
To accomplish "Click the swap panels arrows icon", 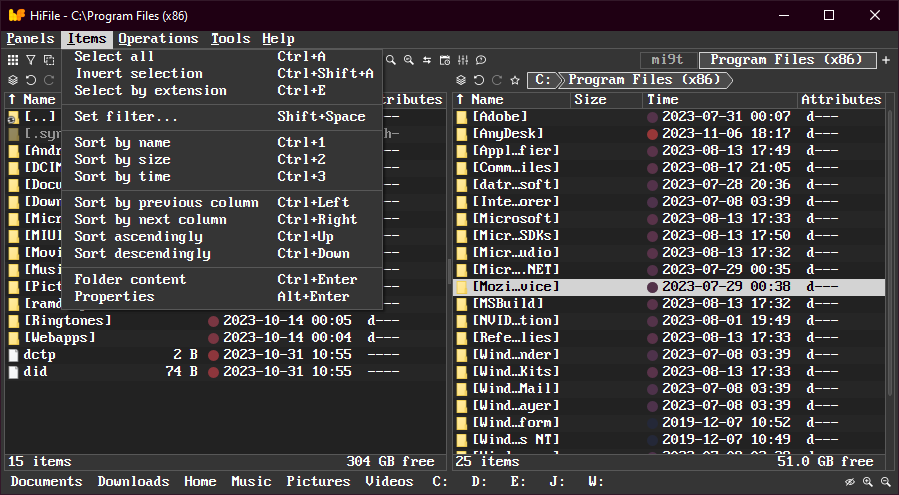I will click(x=427, y=61).
